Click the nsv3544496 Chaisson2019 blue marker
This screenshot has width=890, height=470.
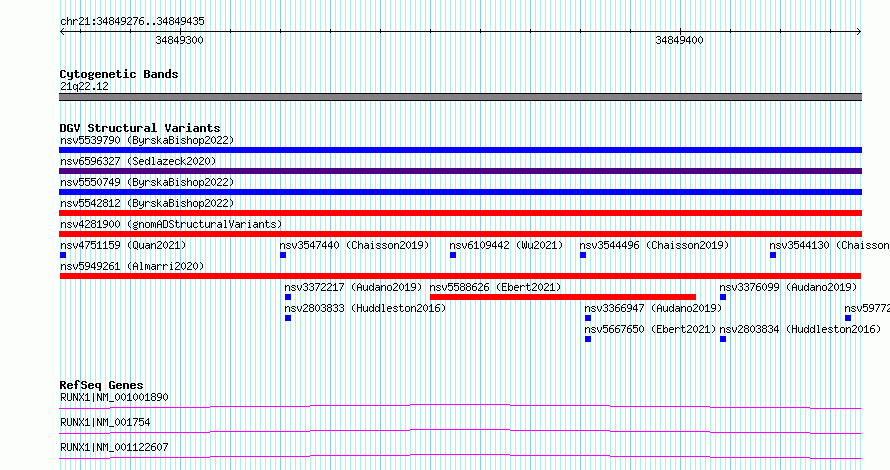click(x=583, y=255)
